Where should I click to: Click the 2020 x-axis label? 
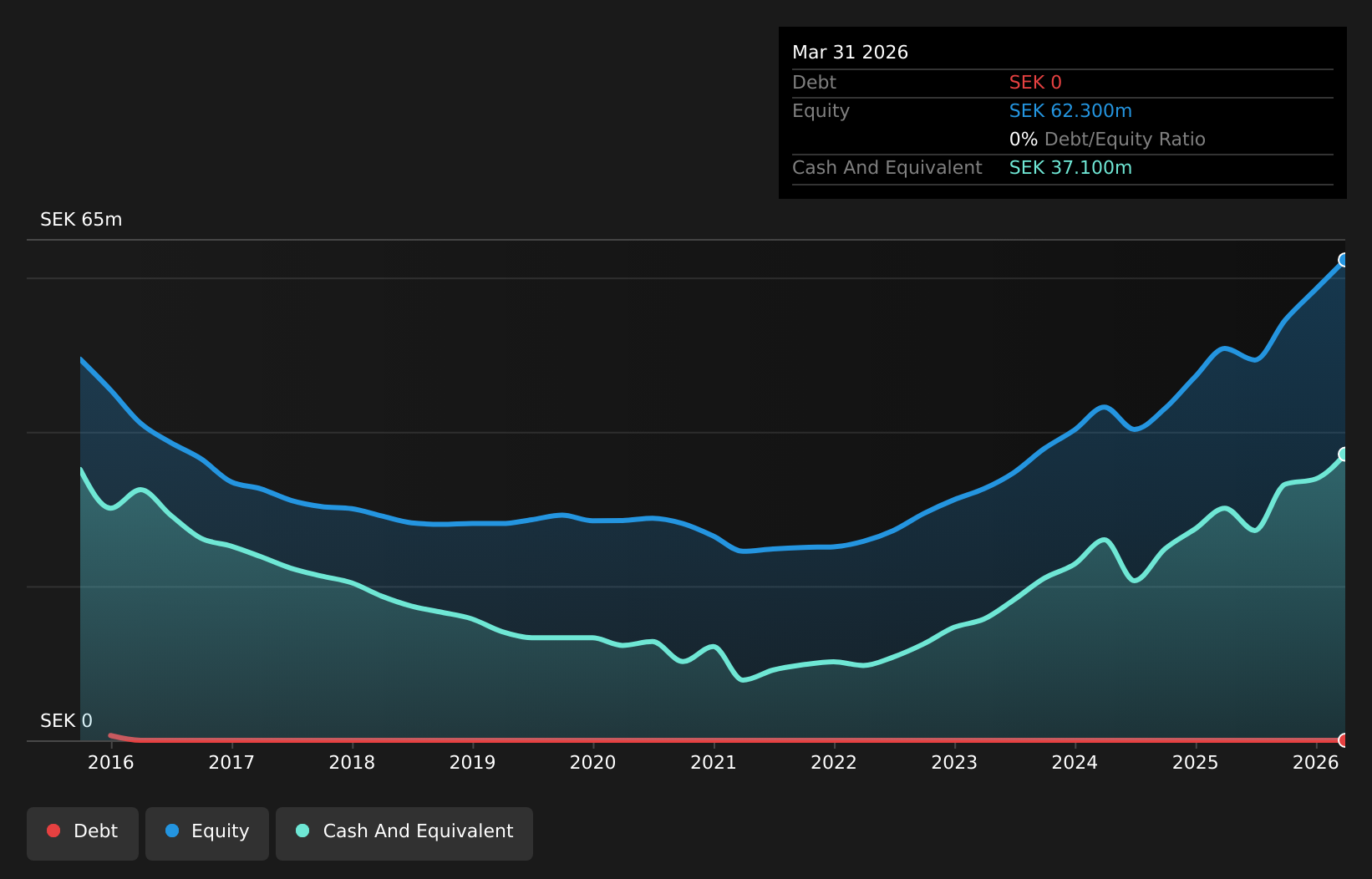click(x=593, y=762)
